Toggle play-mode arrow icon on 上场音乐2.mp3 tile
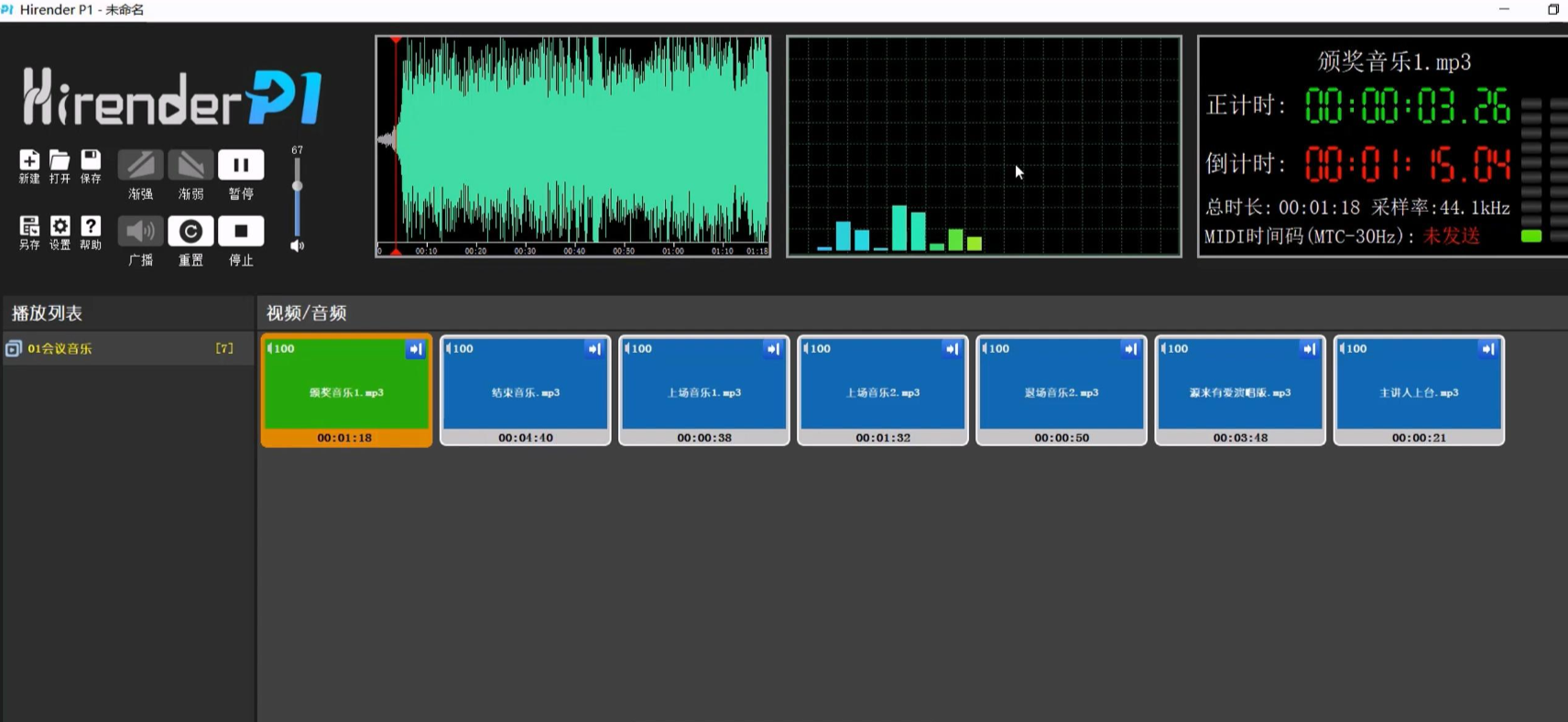The width and height of the screenshot is (1568, 722). [952, 349]
